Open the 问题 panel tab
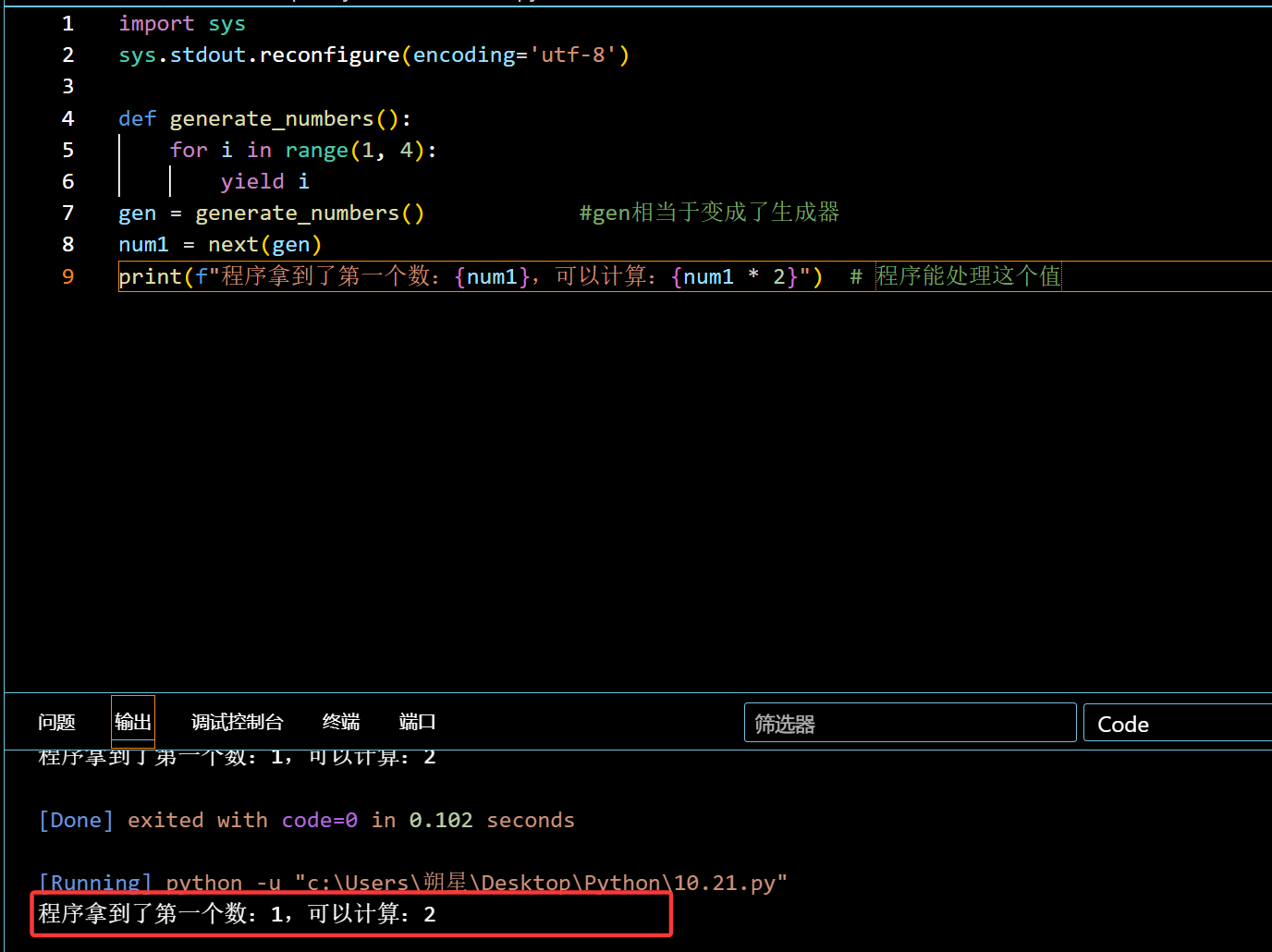 coord(56,722)
